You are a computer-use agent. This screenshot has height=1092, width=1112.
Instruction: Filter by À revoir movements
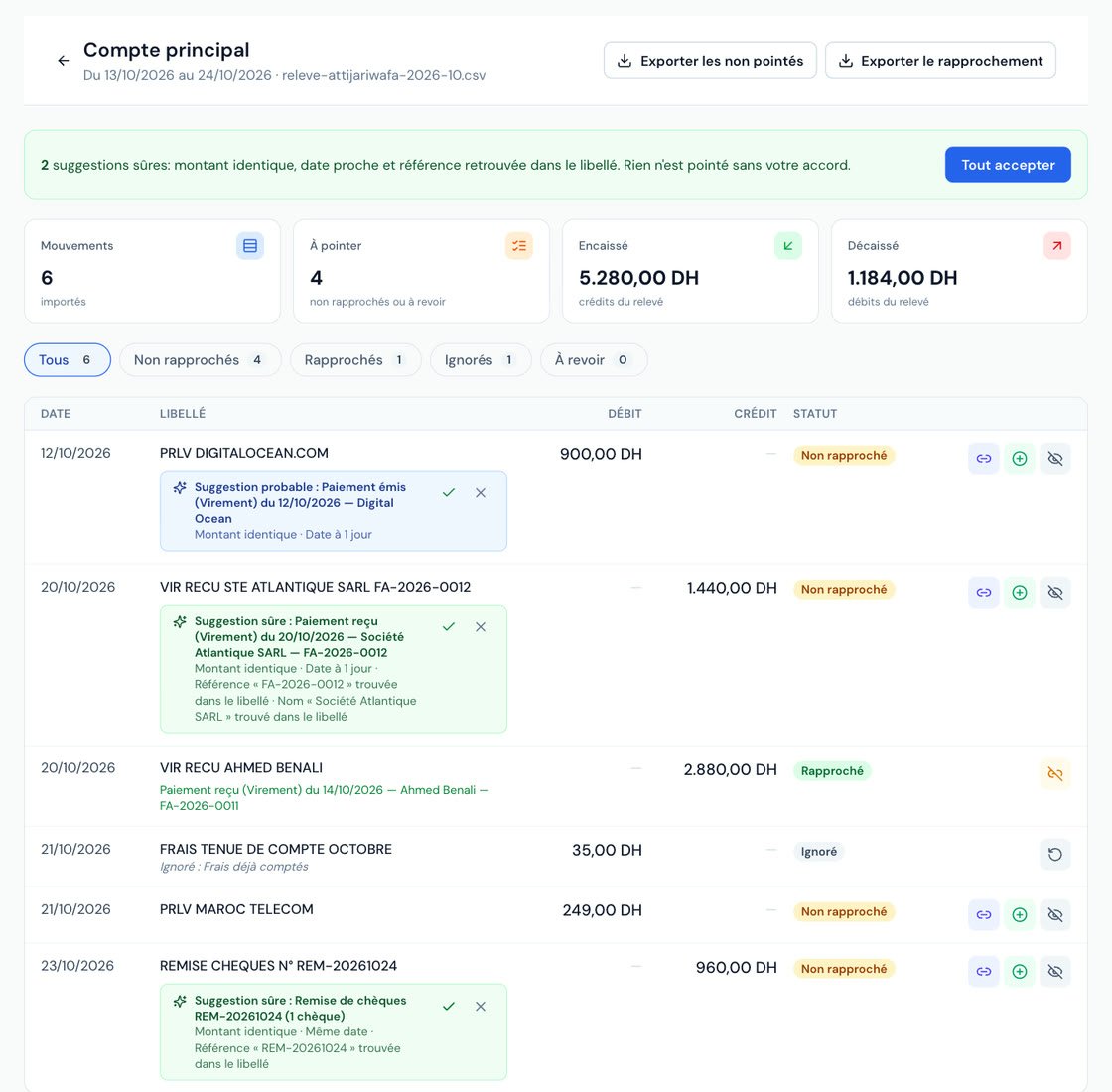click(x=594, y=360)
